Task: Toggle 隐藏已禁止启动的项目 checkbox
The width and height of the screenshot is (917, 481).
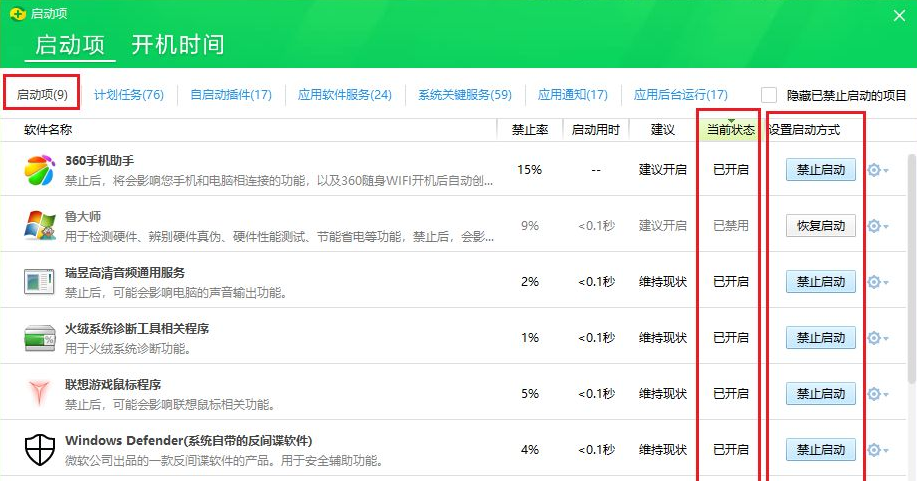Action: pos(769,95)
